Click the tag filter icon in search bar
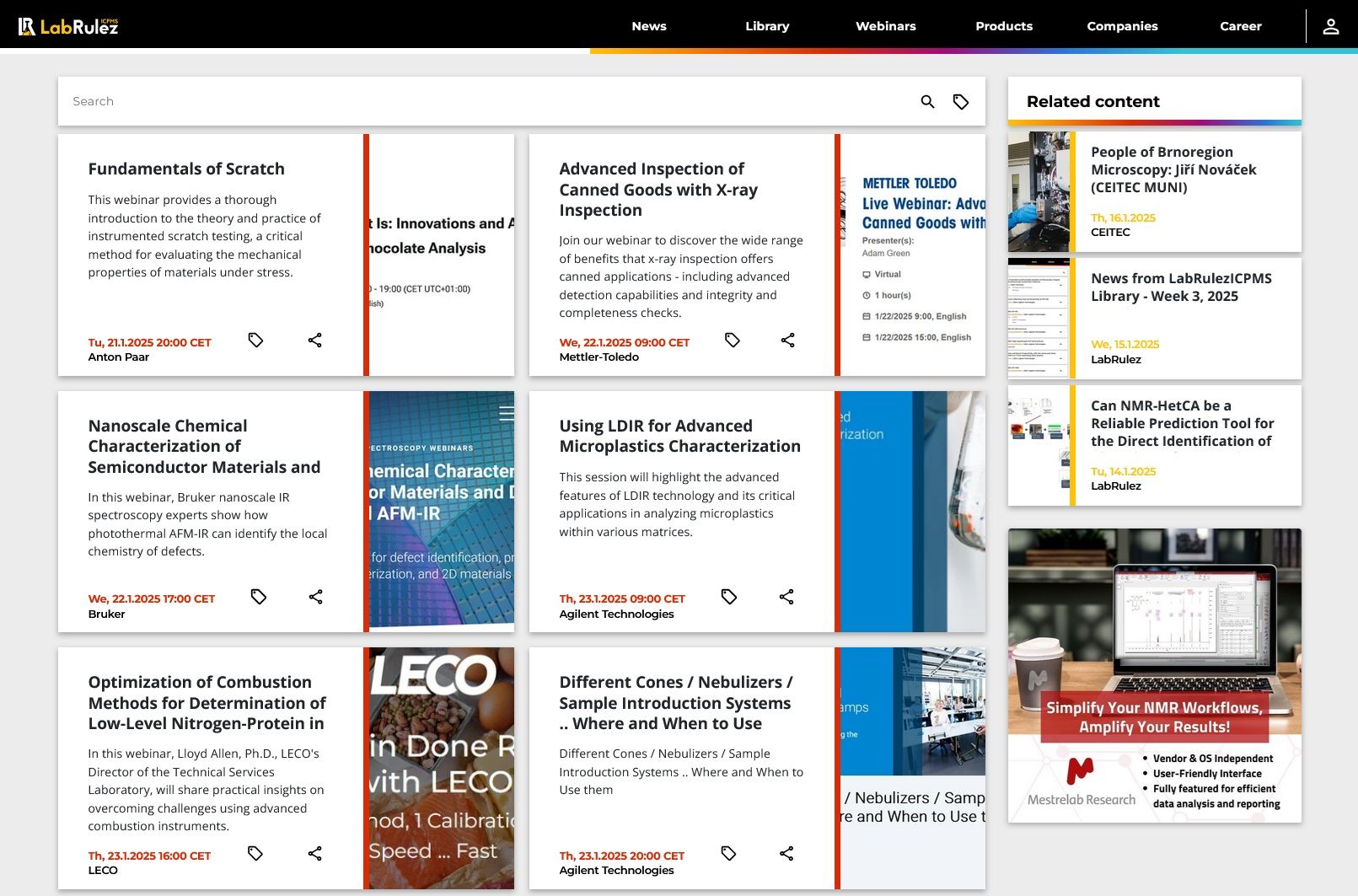The height and width of the screenshot is (896, 1358). coord(961,101)
